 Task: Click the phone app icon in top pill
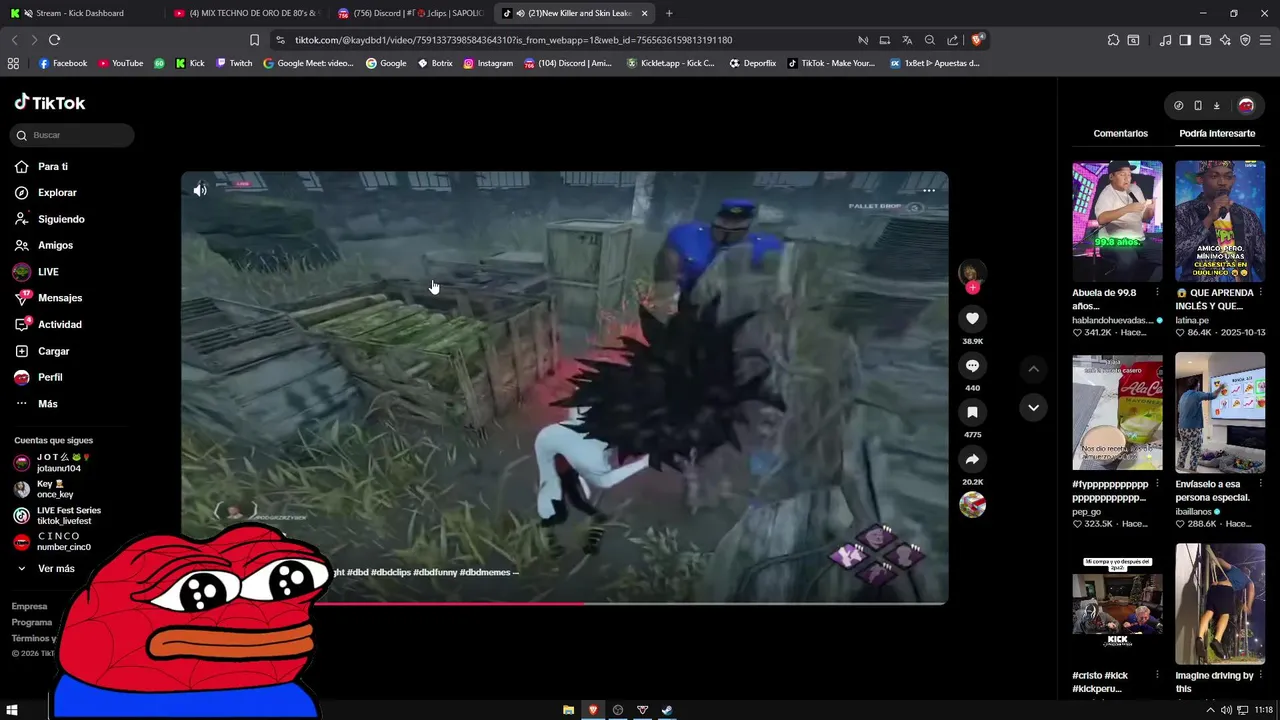(x=1197, y=105)
